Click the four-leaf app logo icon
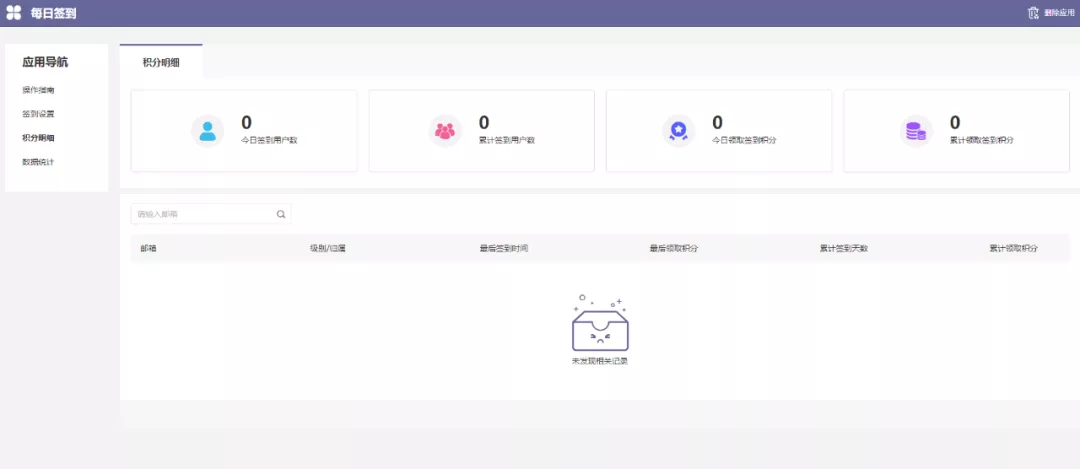The width and height of the screenshot is (1080, 469). click(x=14, y=12)
